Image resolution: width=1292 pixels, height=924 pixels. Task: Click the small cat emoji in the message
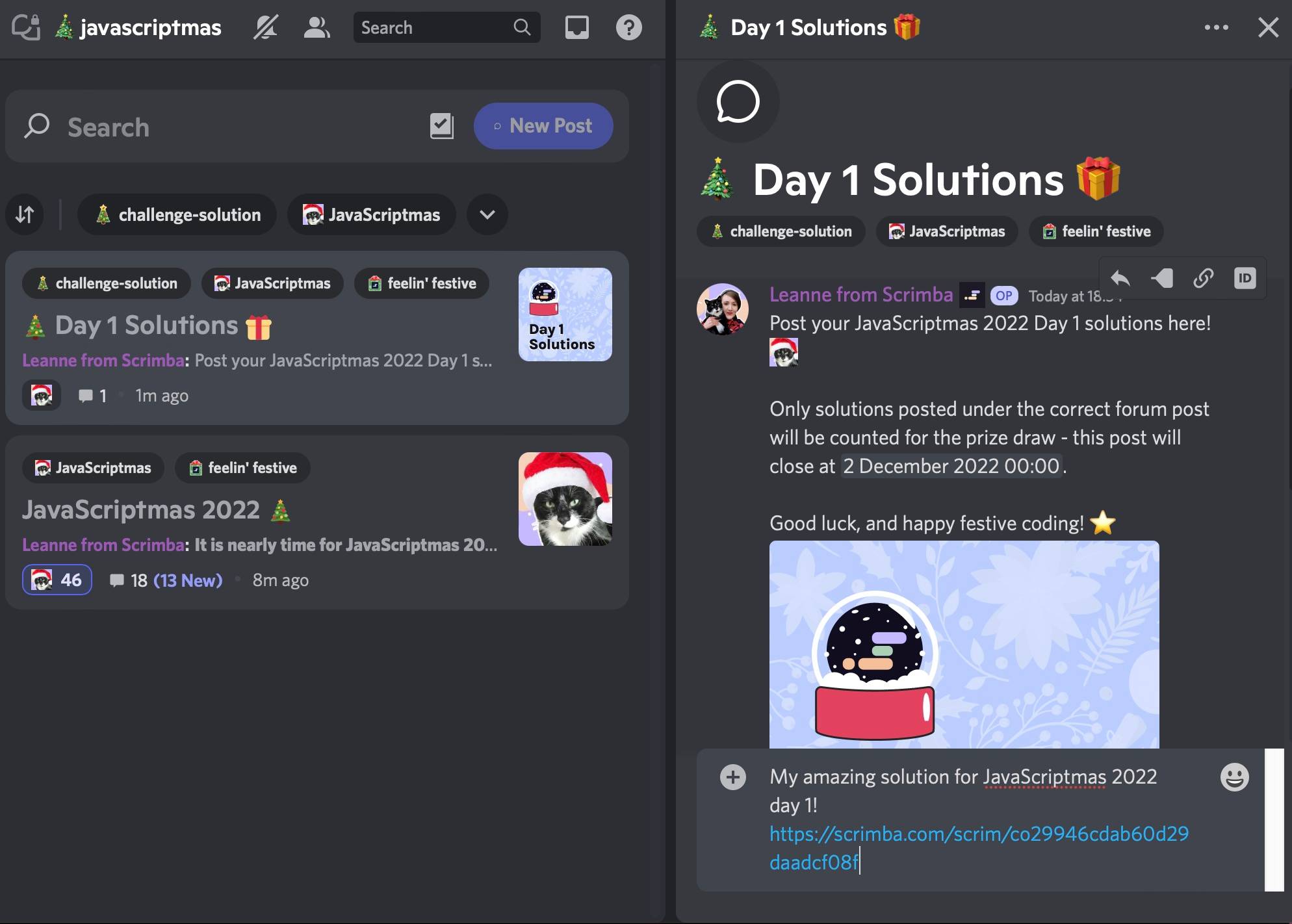click(x=784, y=352)
